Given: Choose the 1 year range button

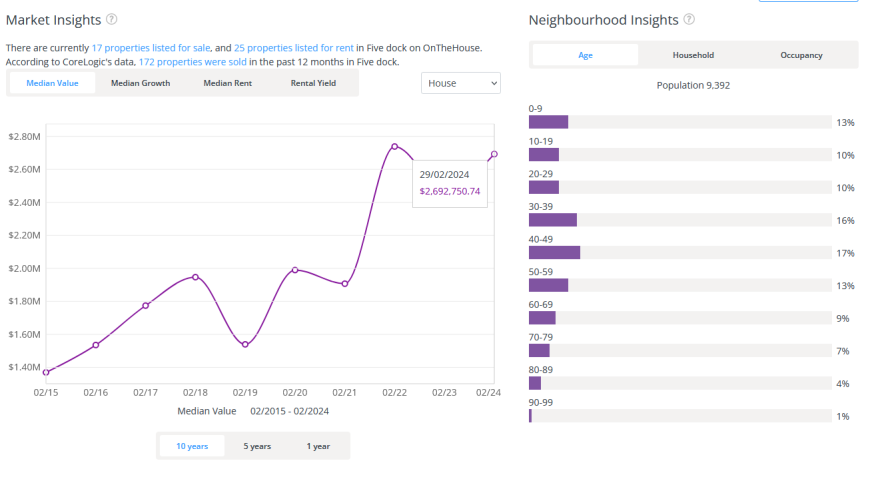Looking at the screenshot, I should [318, 446].
